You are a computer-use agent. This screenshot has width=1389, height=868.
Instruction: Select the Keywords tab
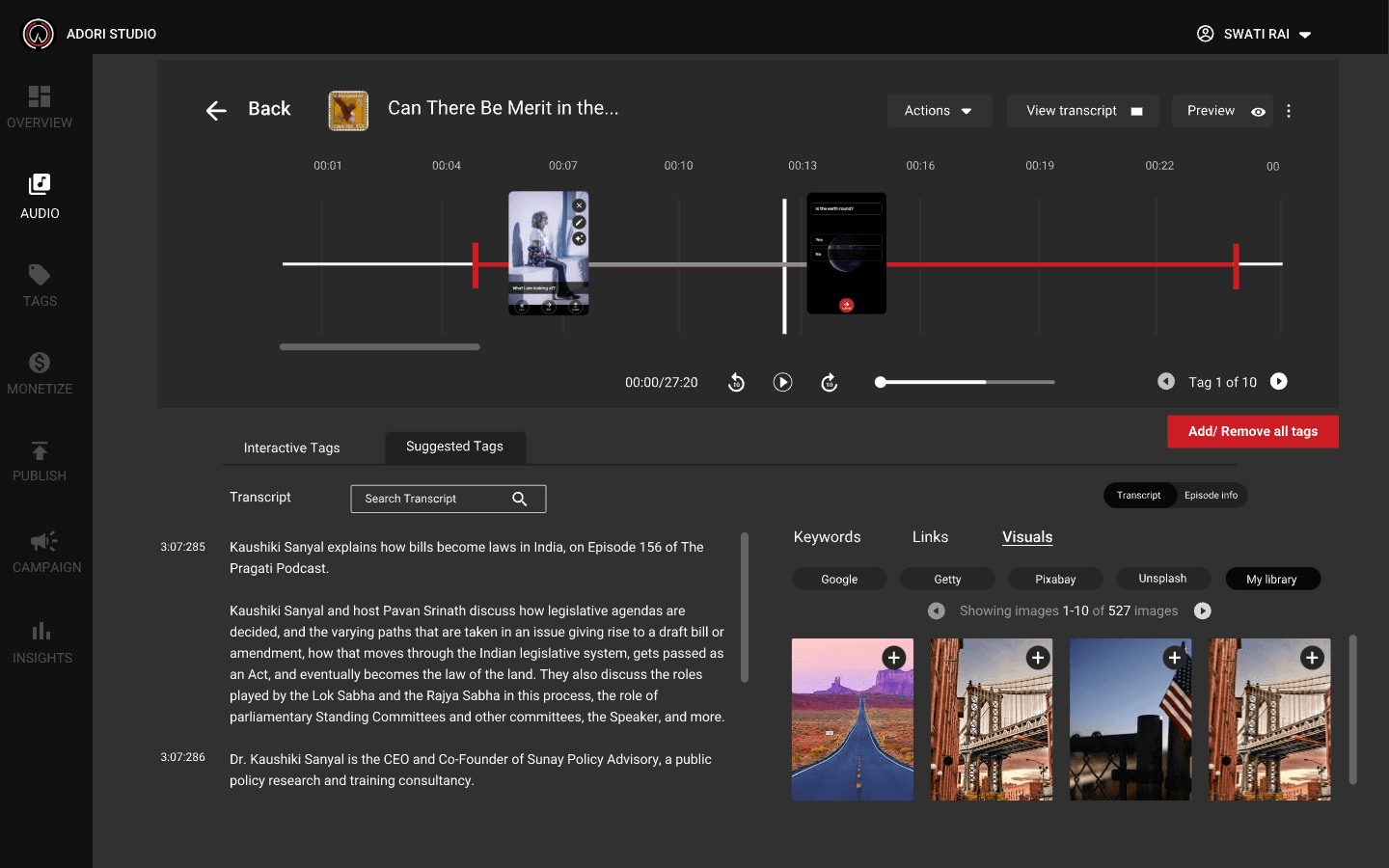[x=827, y=537]
